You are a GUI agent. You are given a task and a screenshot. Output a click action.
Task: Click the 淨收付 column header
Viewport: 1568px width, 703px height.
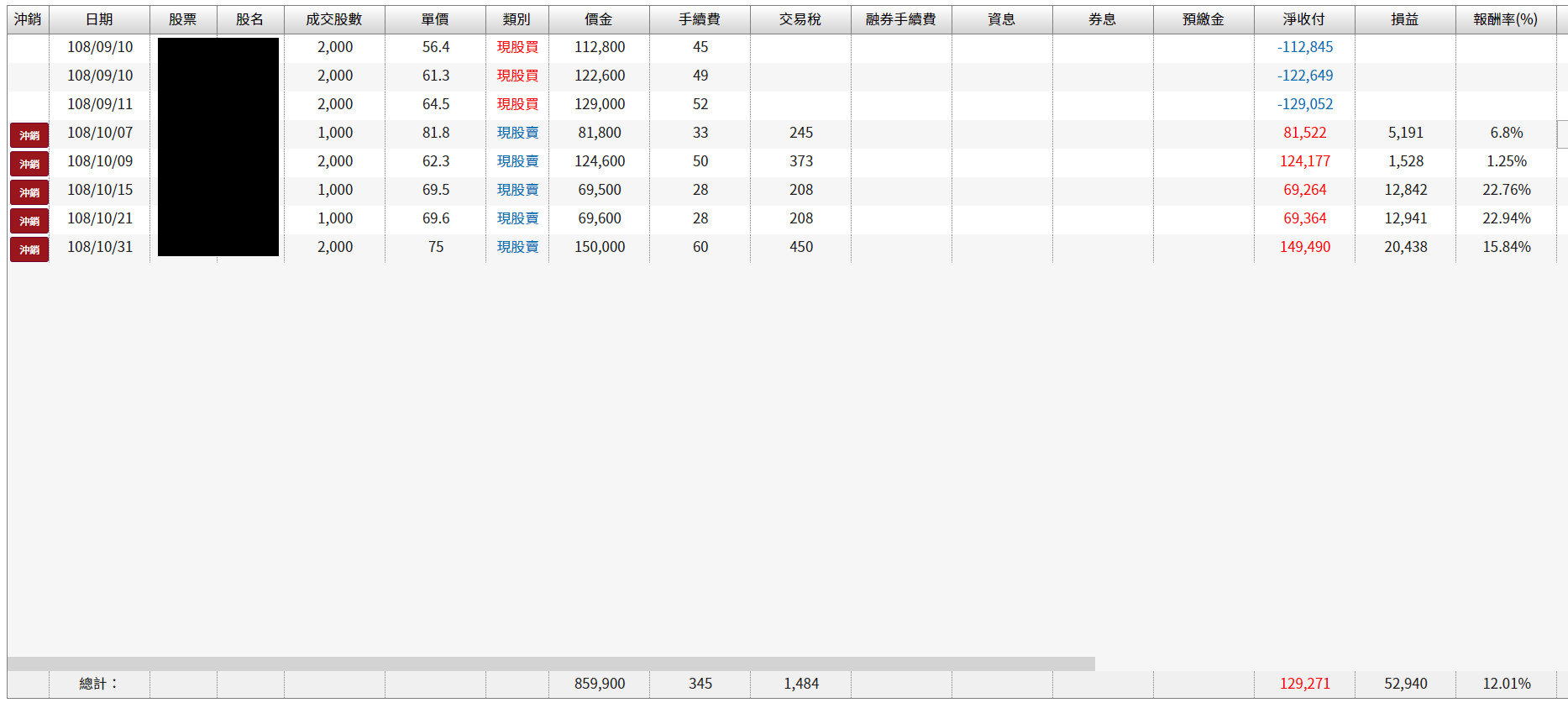(x=1304, y=19)
